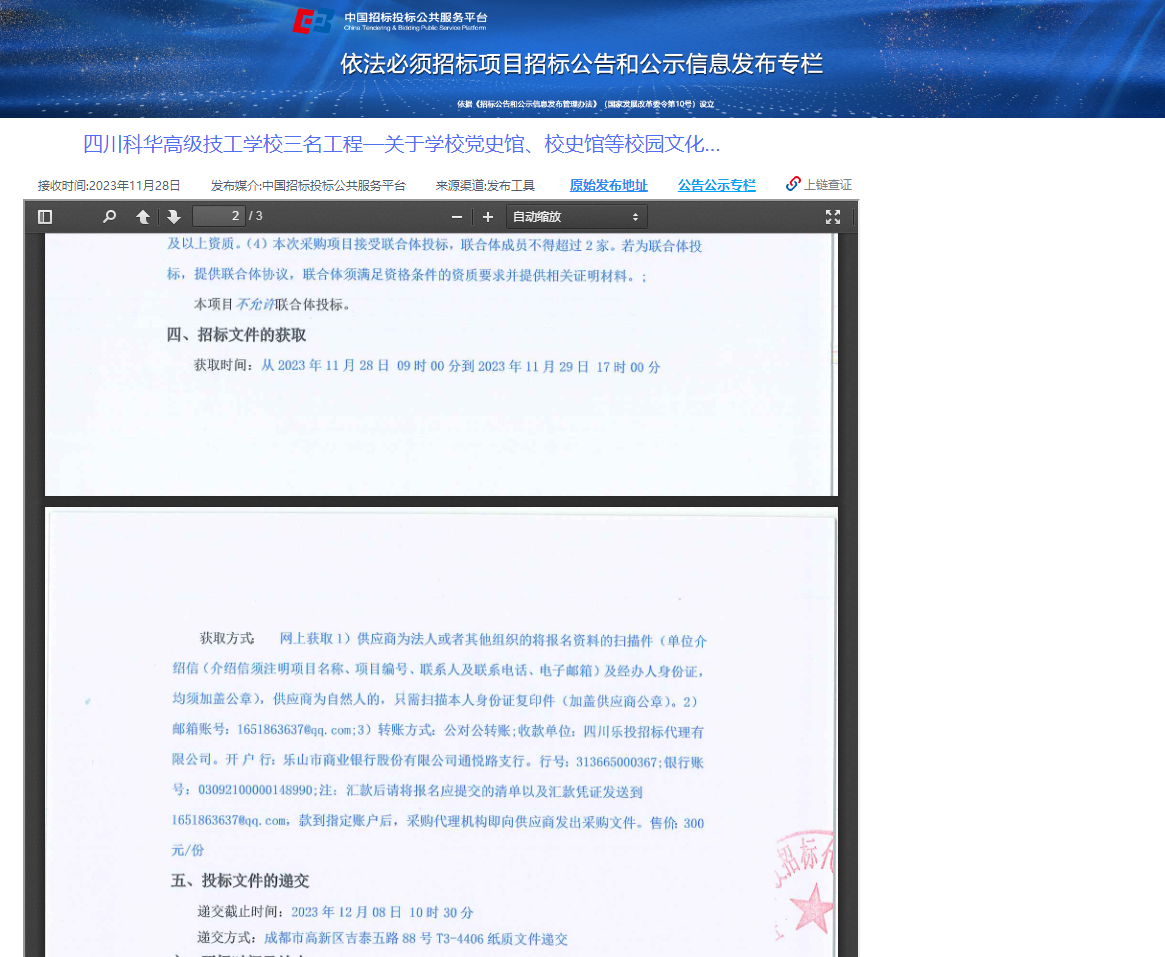Click the 递交方式 address line
Viewport: 1165px width, 957px height.
click(383, 938)
